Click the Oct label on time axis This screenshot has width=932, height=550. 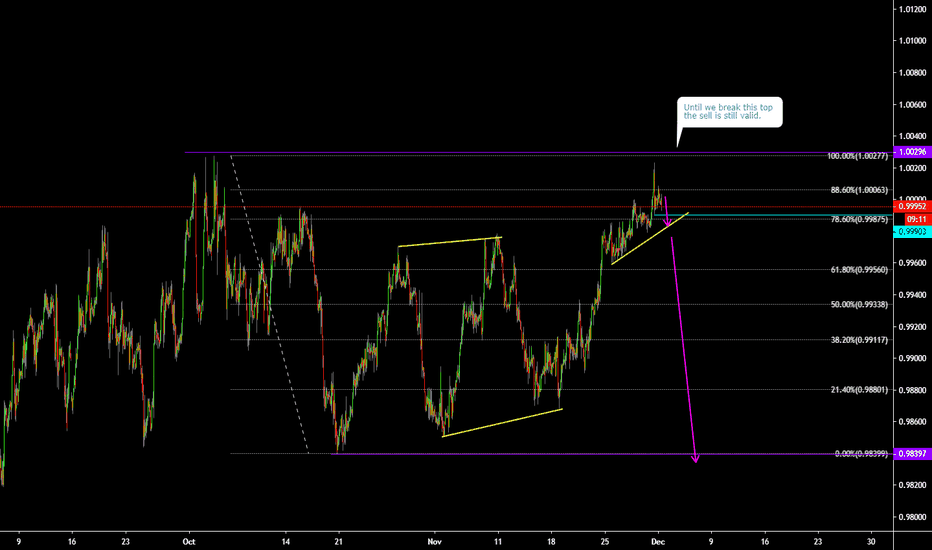188,538
